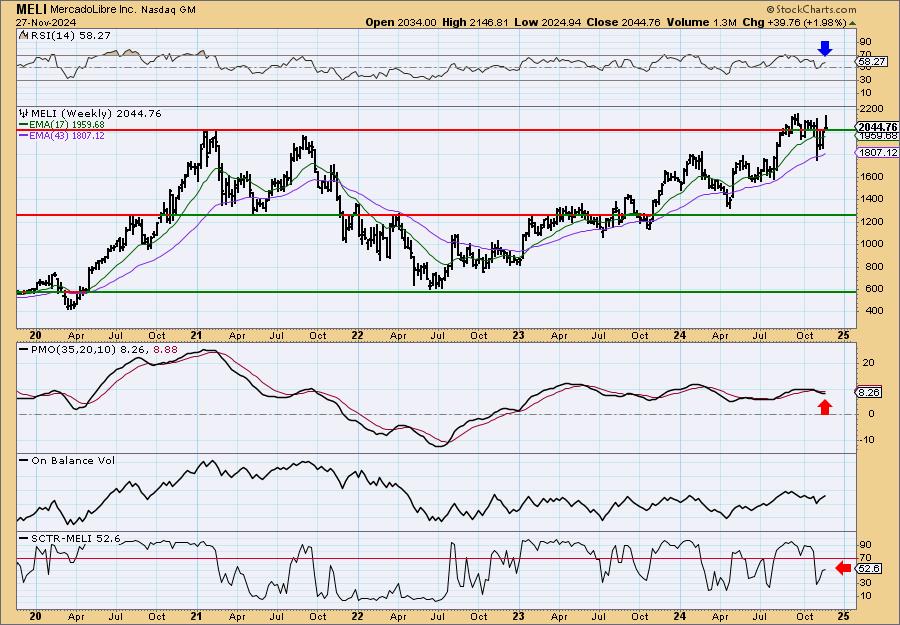Click the MELI (Weekly) 2044.76 legend text
The height and width of the screenshot is (625, 900).
click(96, 113)
